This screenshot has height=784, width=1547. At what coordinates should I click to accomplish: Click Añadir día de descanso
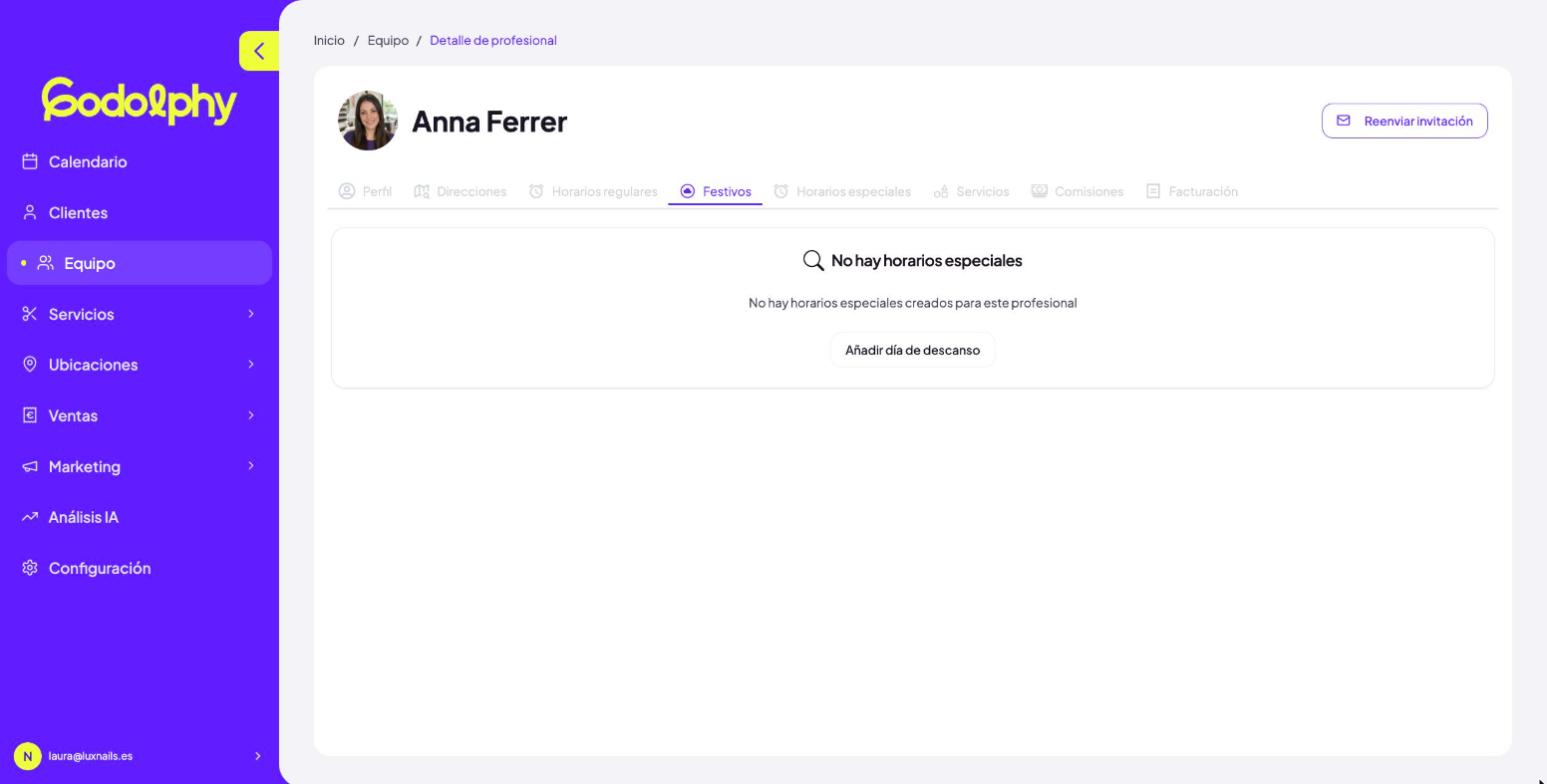[913, 350]
